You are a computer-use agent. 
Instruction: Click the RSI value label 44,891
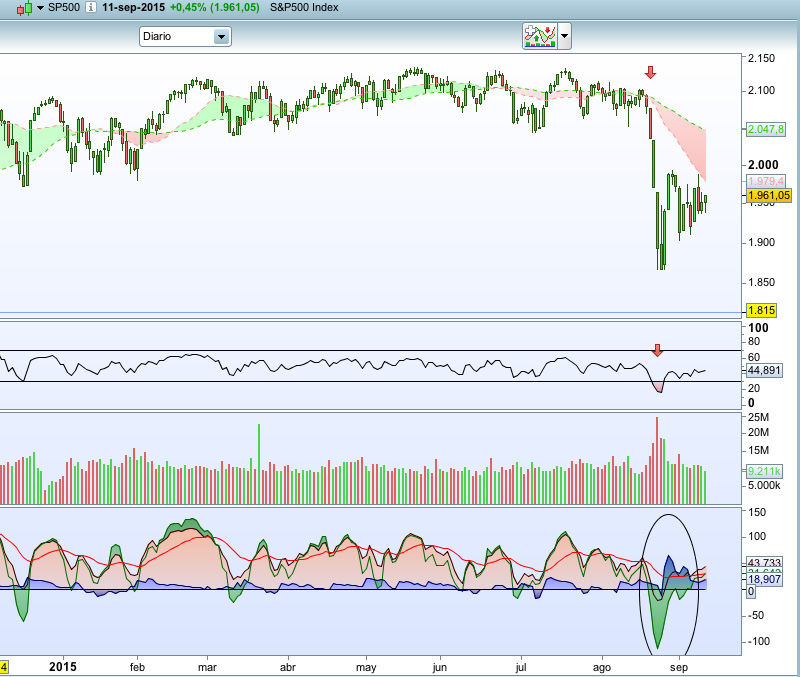(764, 370)
